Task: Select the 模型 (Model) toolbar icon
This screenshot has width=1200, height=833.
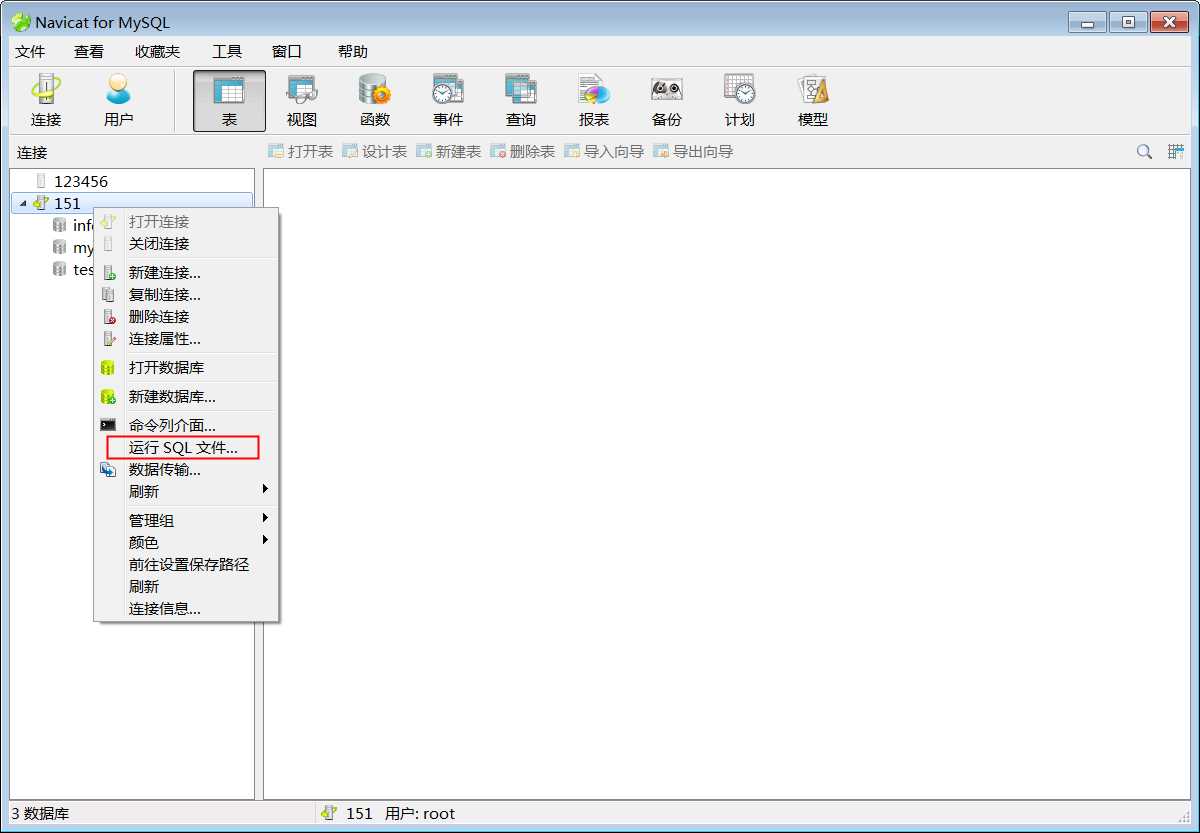Action: [x=813, y=100]
